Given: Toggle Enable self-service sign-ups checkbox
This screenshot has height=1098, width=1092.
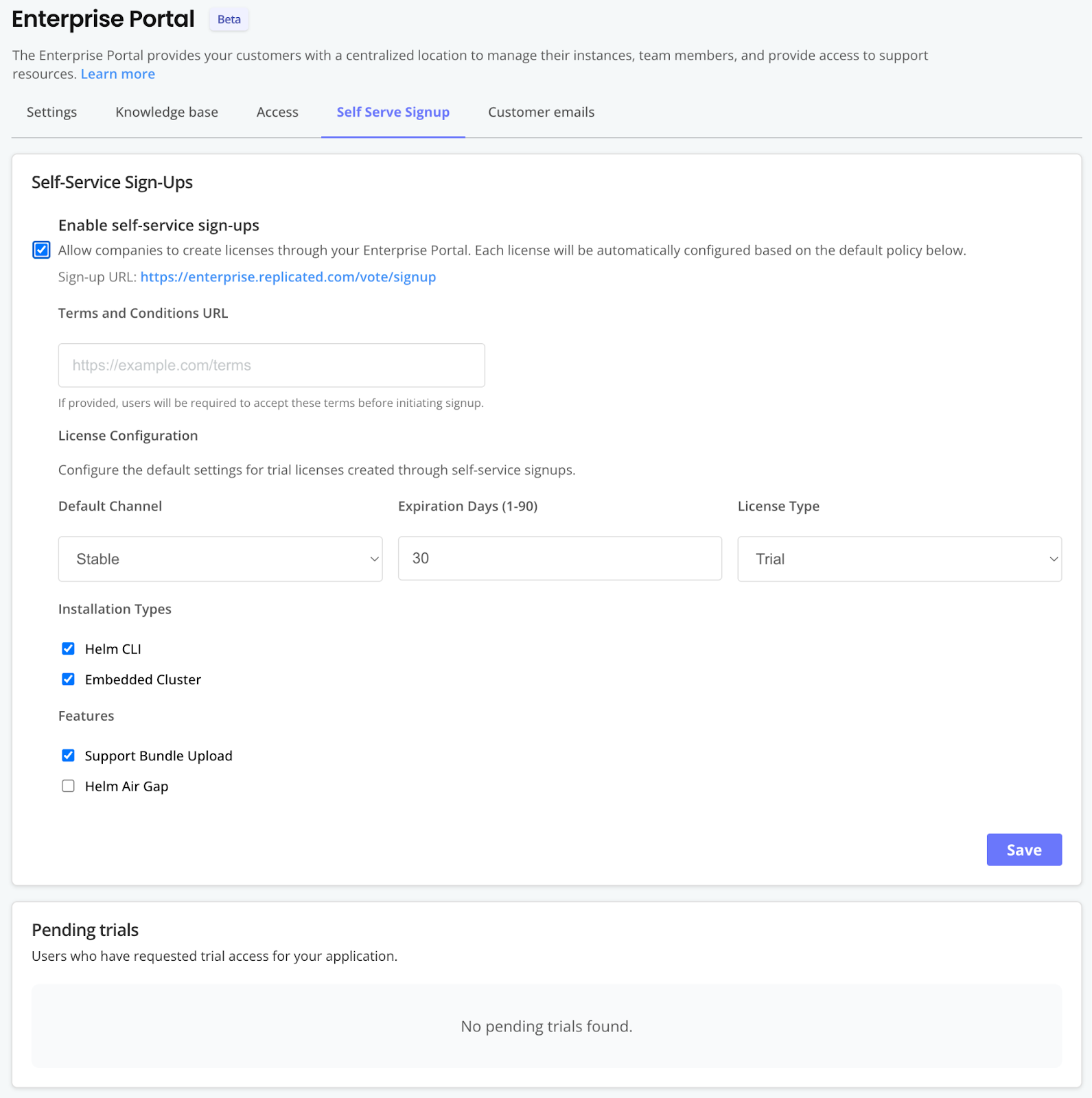Looking at the screenshot, I should [41, 250].
